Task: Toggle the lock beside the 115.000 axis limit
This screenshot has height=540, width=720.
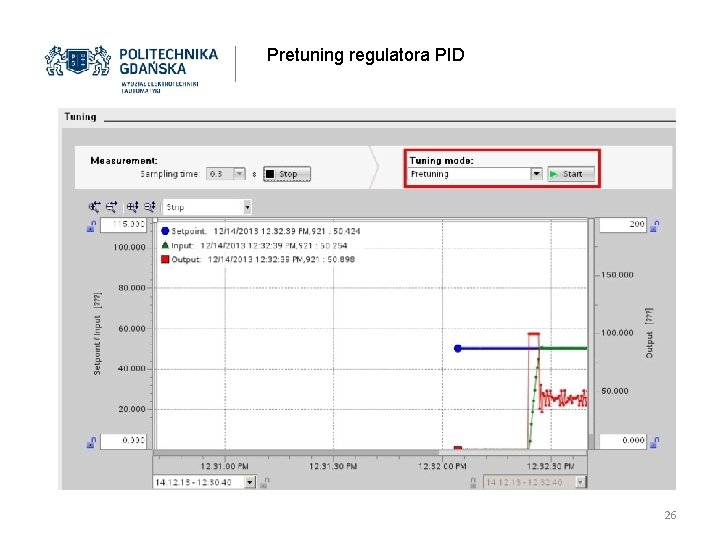Action: [x=91, y=226]
